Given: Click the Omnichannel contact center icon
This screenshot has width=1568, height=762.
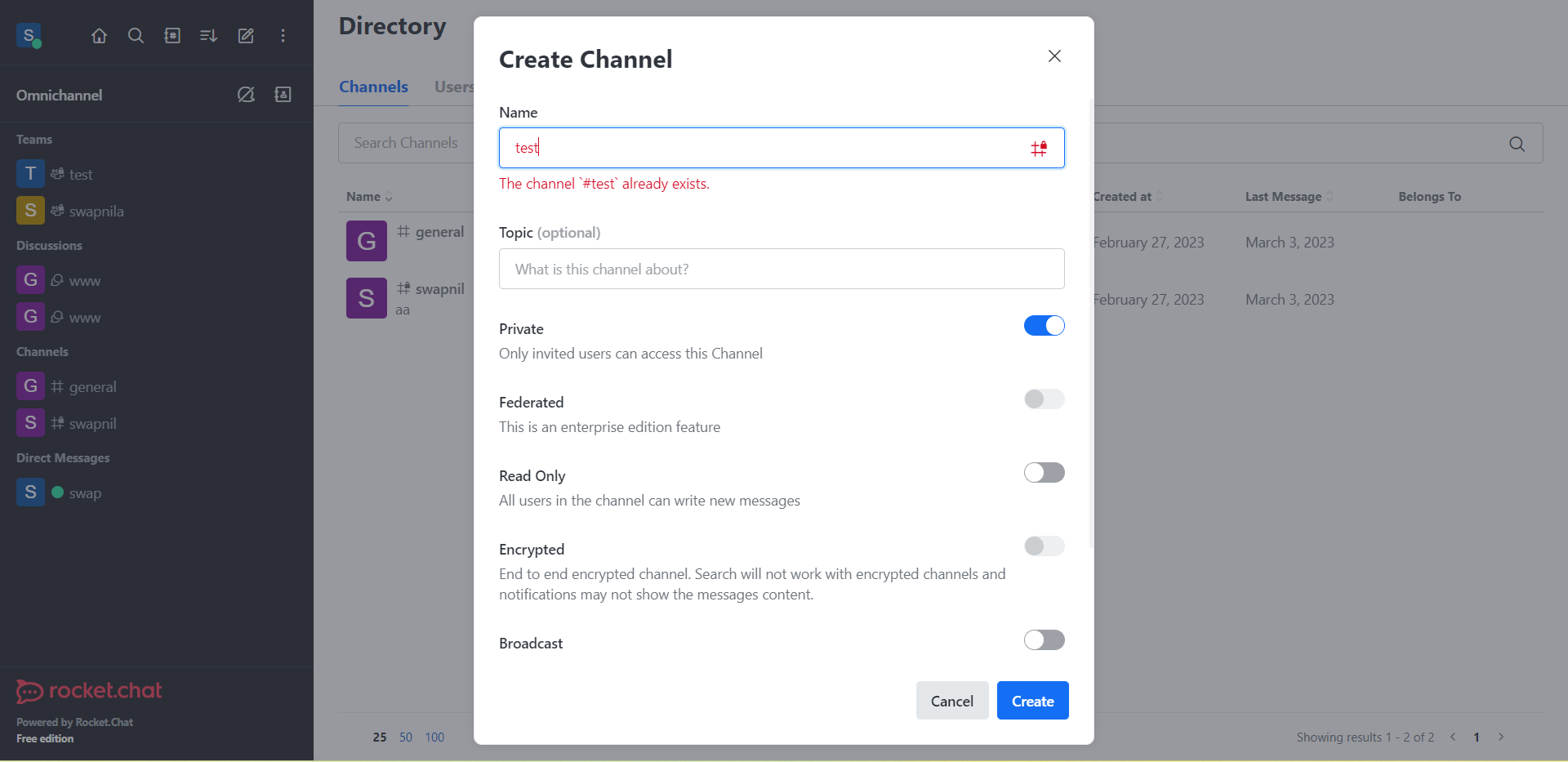Looking at the screenshot, I should pos(283,95).
